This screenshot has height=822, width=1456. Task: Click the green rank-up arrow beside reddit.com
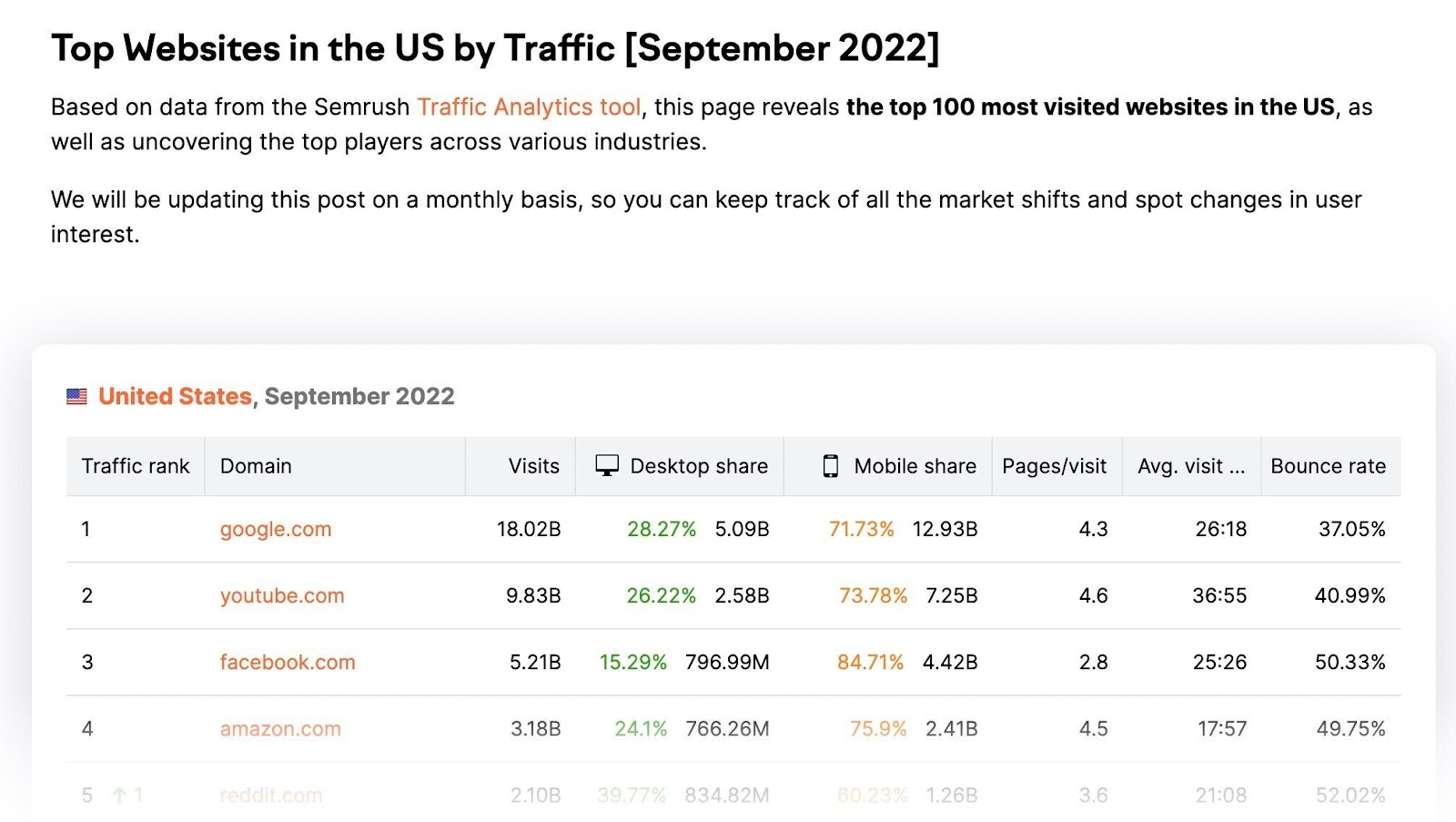point(119,795)
